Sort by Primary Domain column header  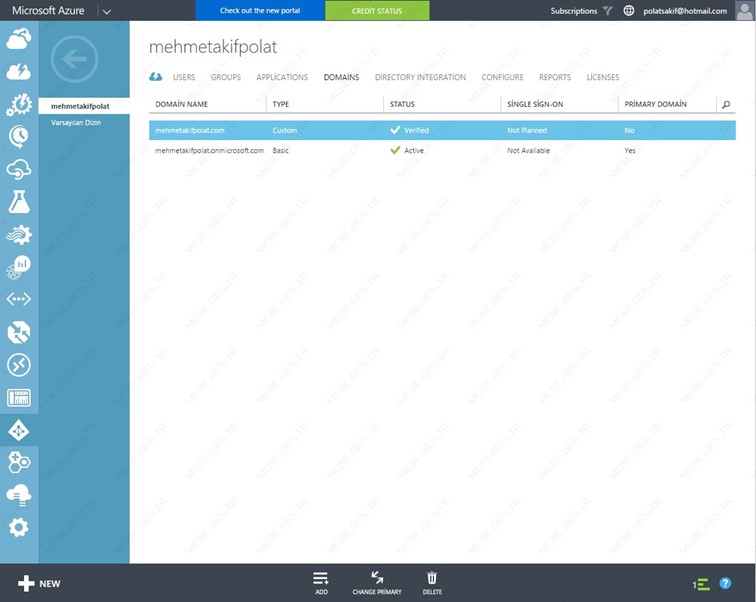pos(655,104)
